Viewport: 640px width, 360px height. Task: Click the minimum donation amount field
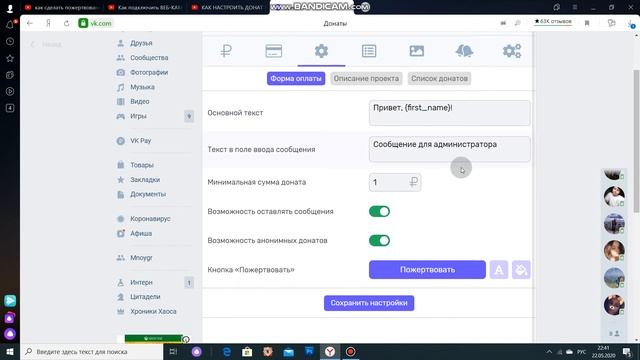coord(395,182)
